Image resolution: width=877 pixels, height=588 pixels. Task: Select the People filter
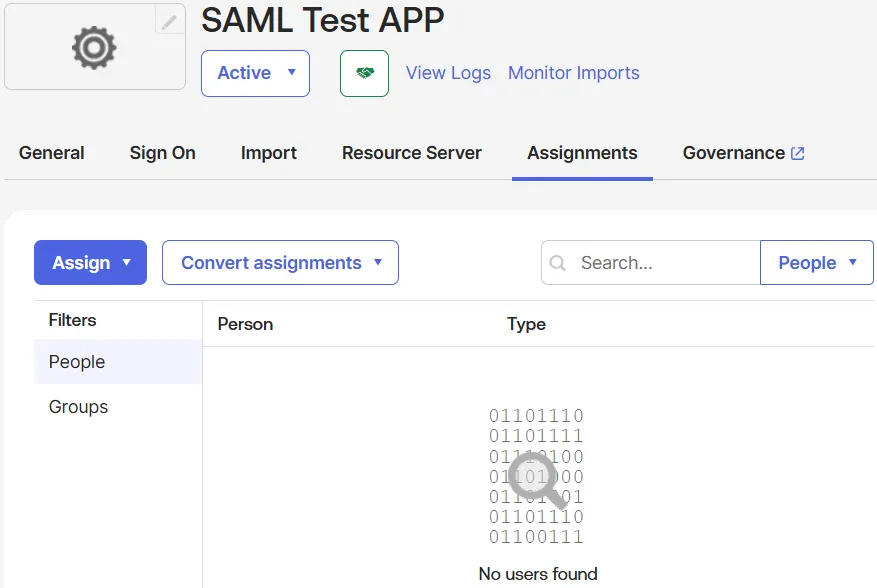pos(118,361)
